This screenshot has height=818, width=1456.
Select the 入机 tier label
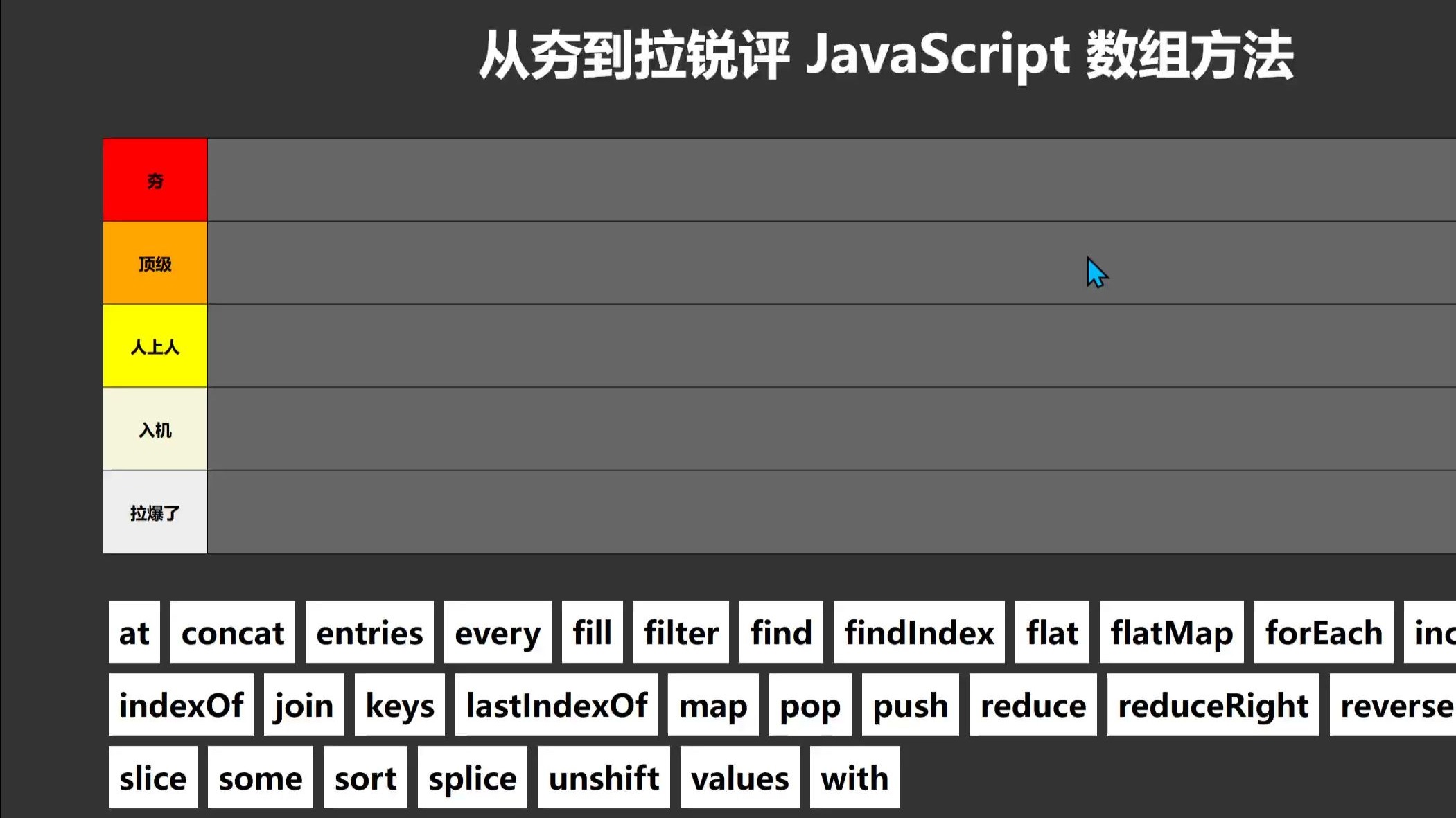tap(155, 429)
